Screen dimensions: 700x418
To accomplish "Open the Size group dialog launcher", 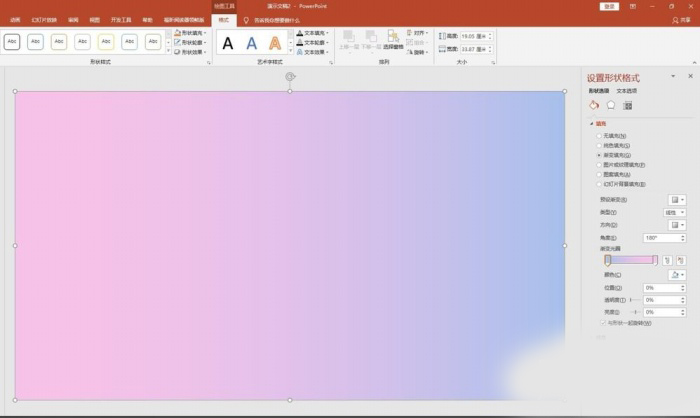I will [x=493, y=63].
